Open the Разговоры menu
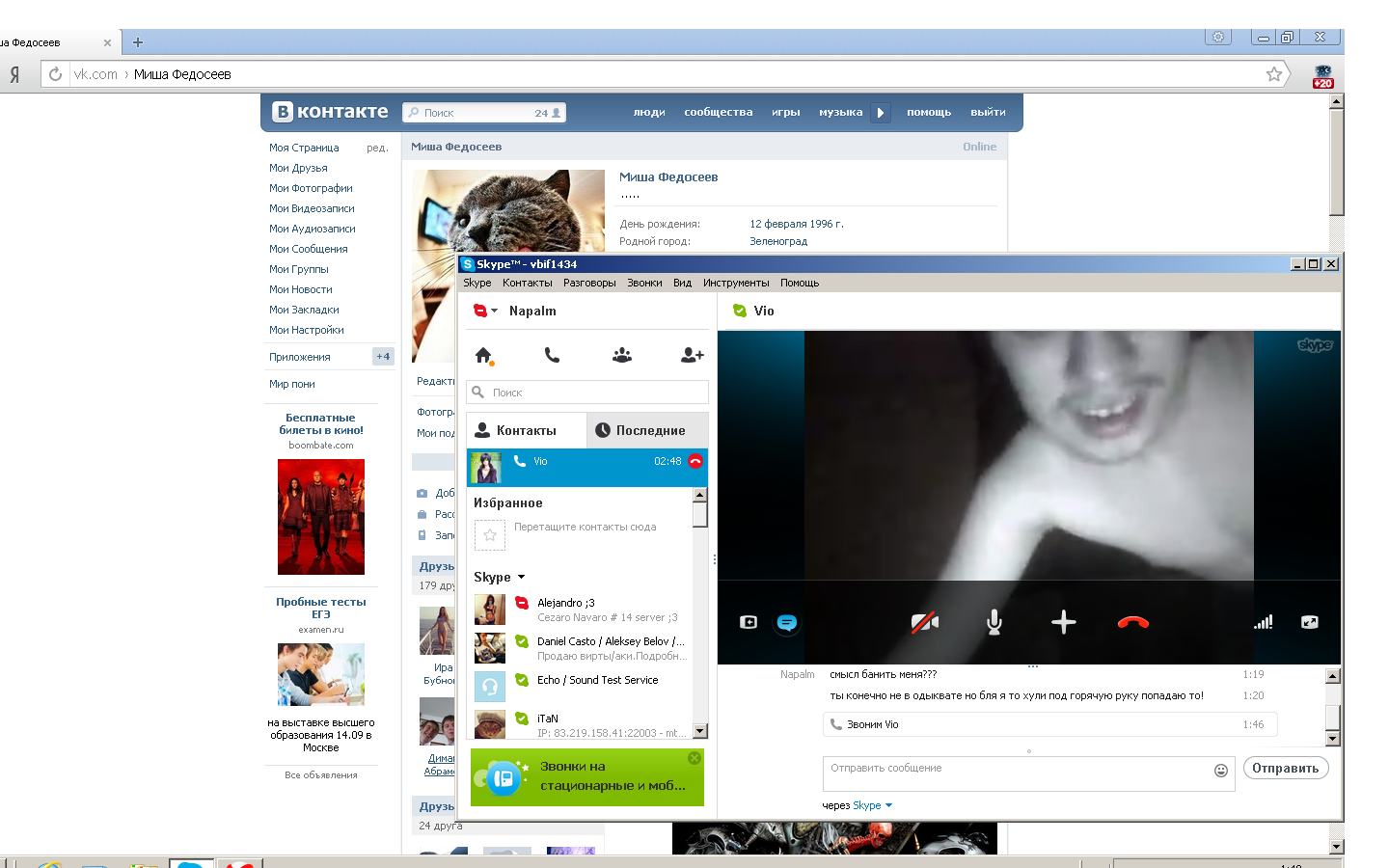The image size is (1389, 868). point(589,283)
